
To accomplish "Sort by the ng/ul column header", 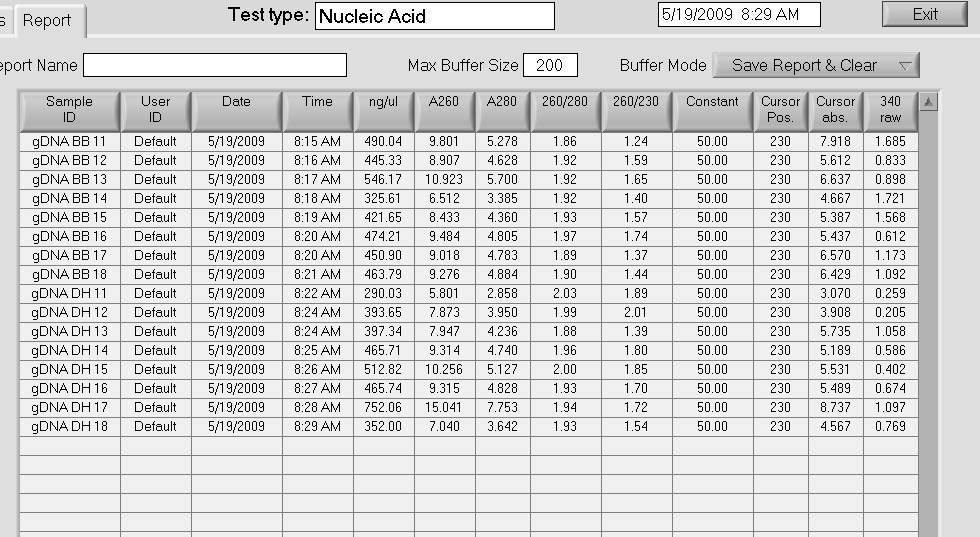I will pyautogui.click(x=385, y=102).
